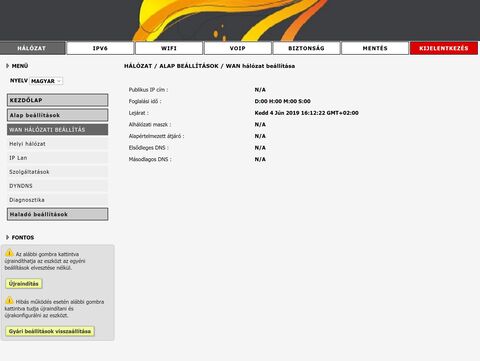This screenshot has height=361, width=480.
Task: Open Diagnosztika page
Action: tap(58, 200)
